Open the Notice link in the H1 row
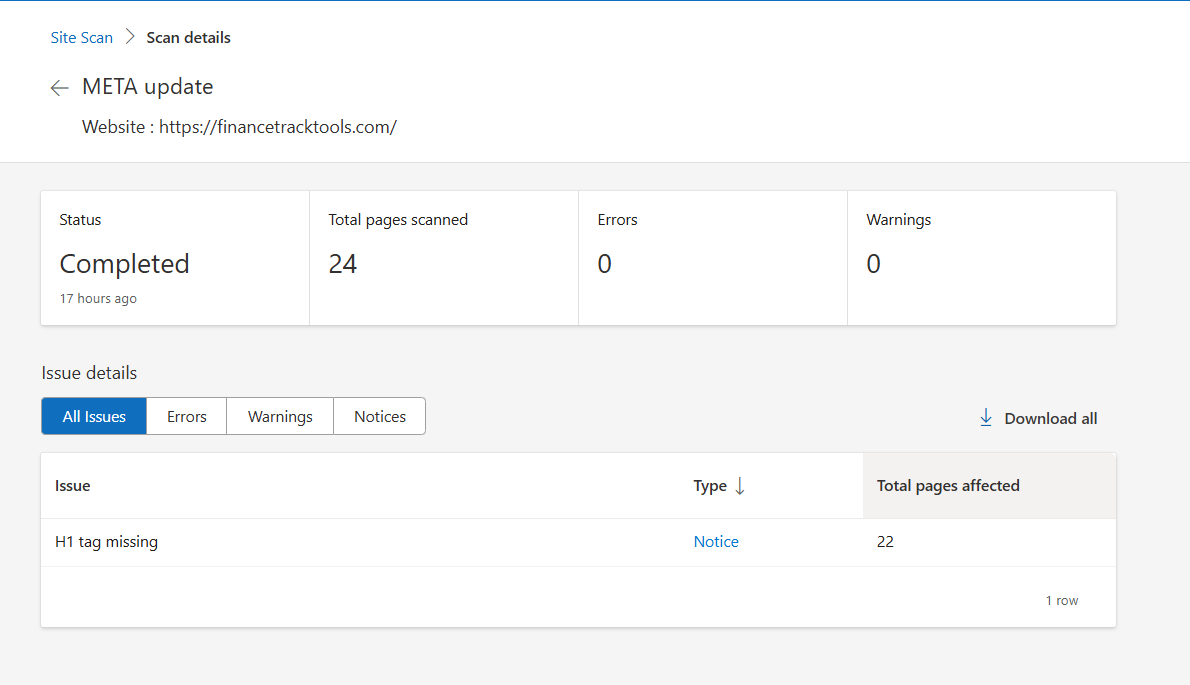 [716, 542]
